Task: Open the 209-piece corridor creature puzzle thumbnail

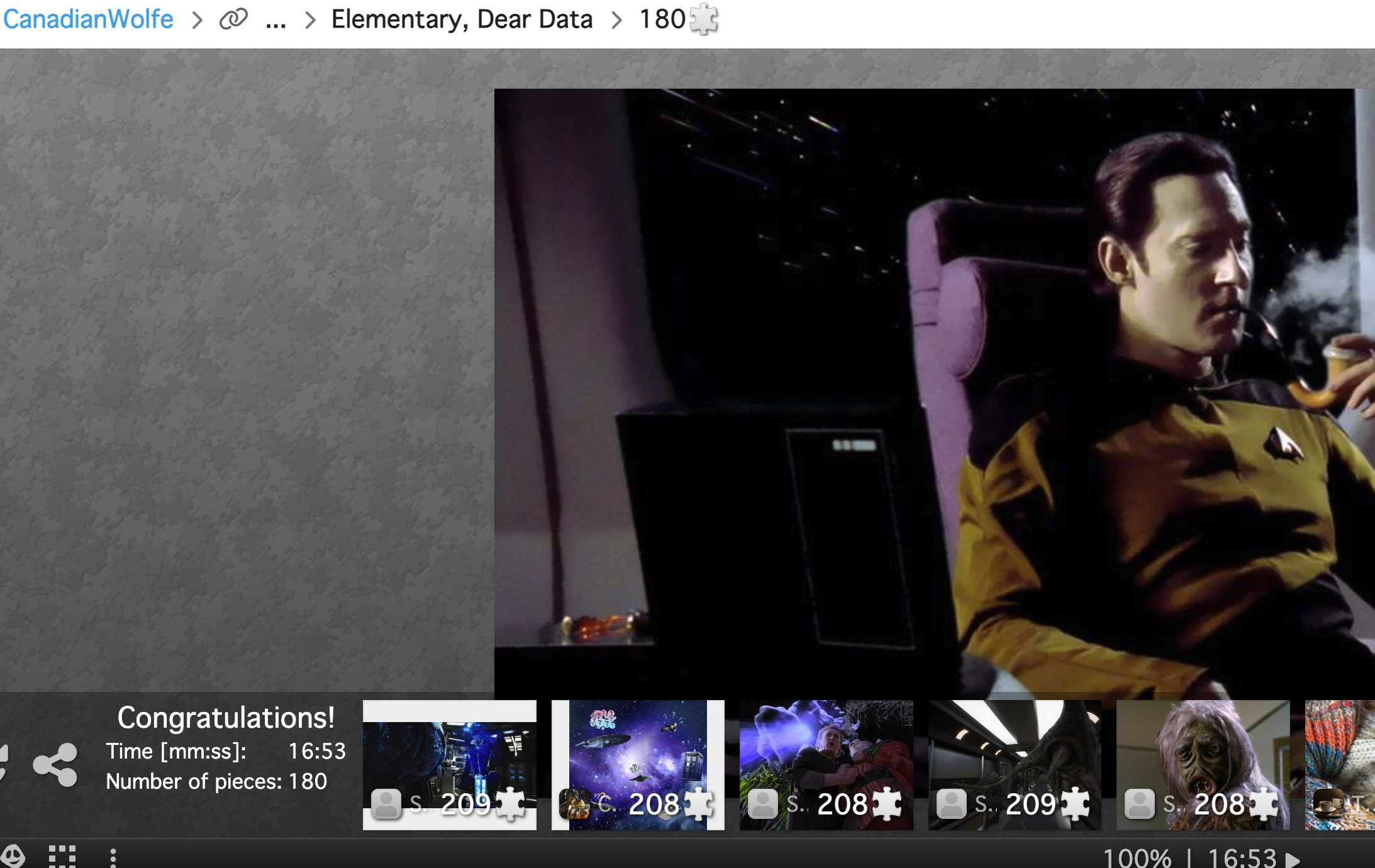Action: tap(1015, 765)
